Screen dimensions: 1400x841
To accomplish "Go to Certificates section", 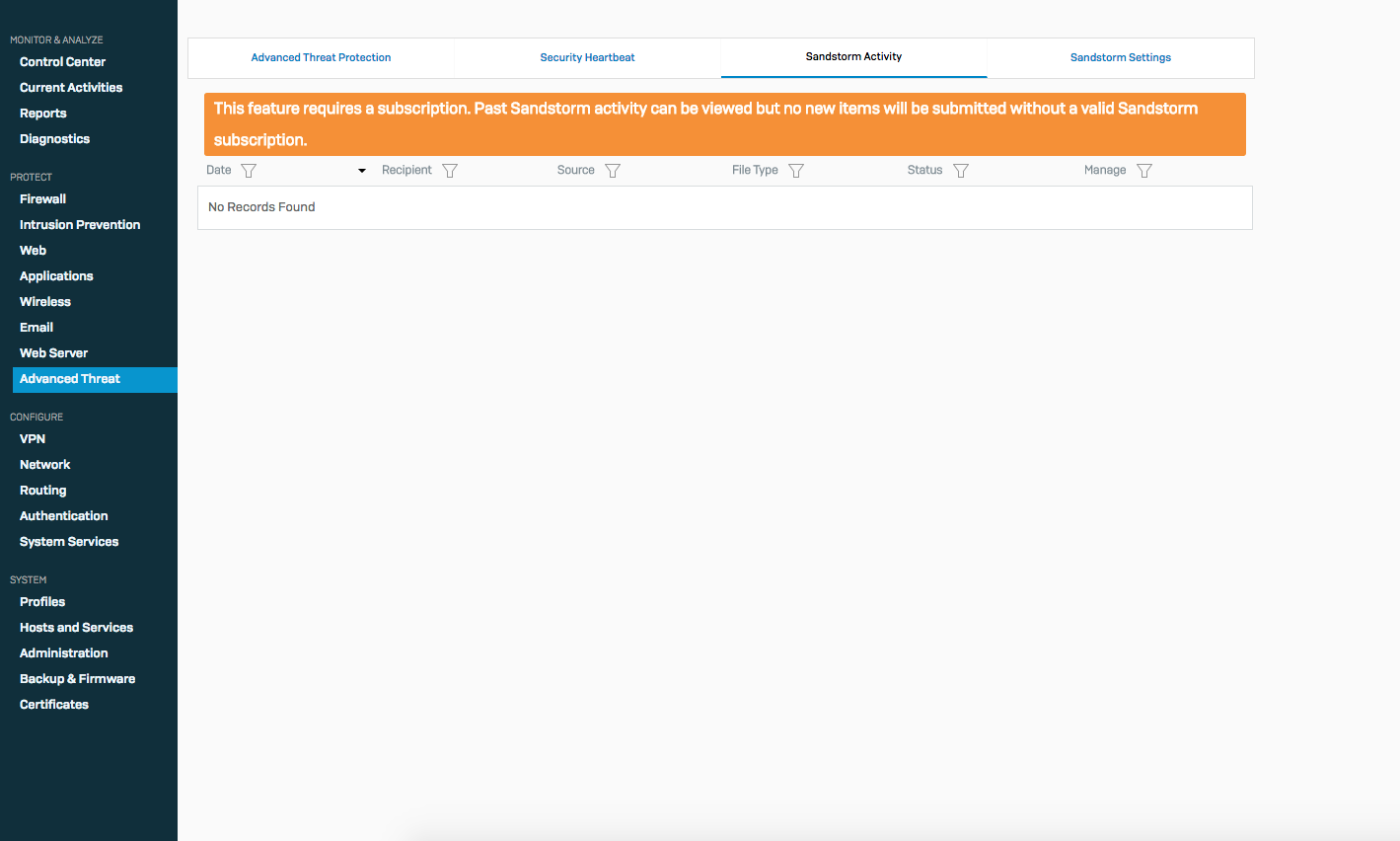I will coord(54,705).
